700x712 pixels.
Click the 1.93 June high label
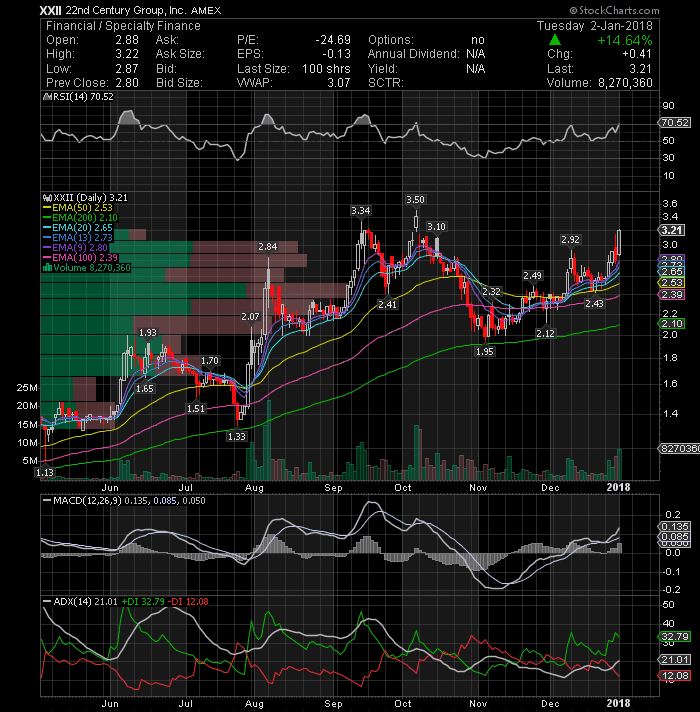[148, 333]
